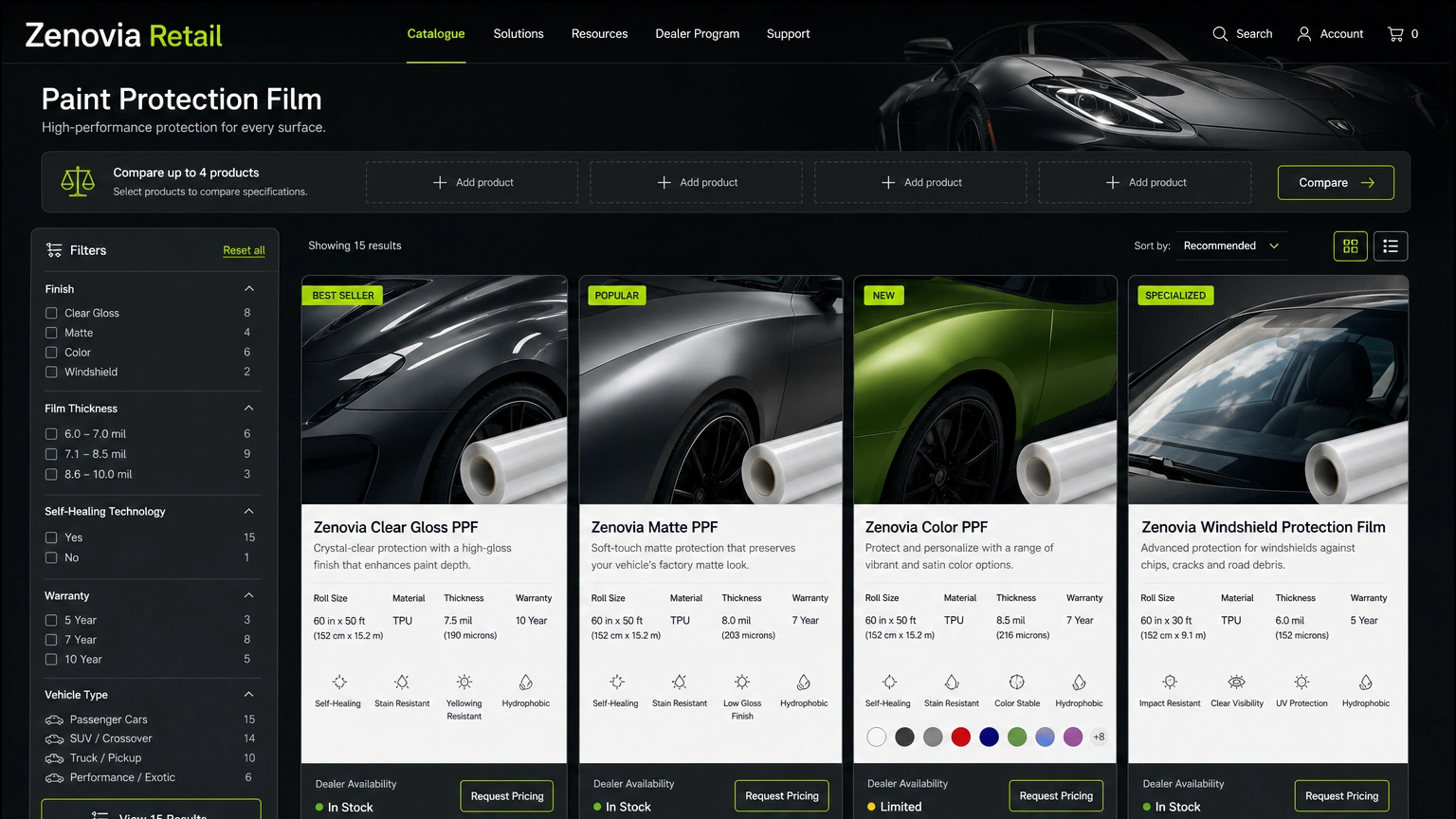This screenshot has width=1456, height=819.
Task: Collapse the Film Thickness filter section
Action: [249, 408]
